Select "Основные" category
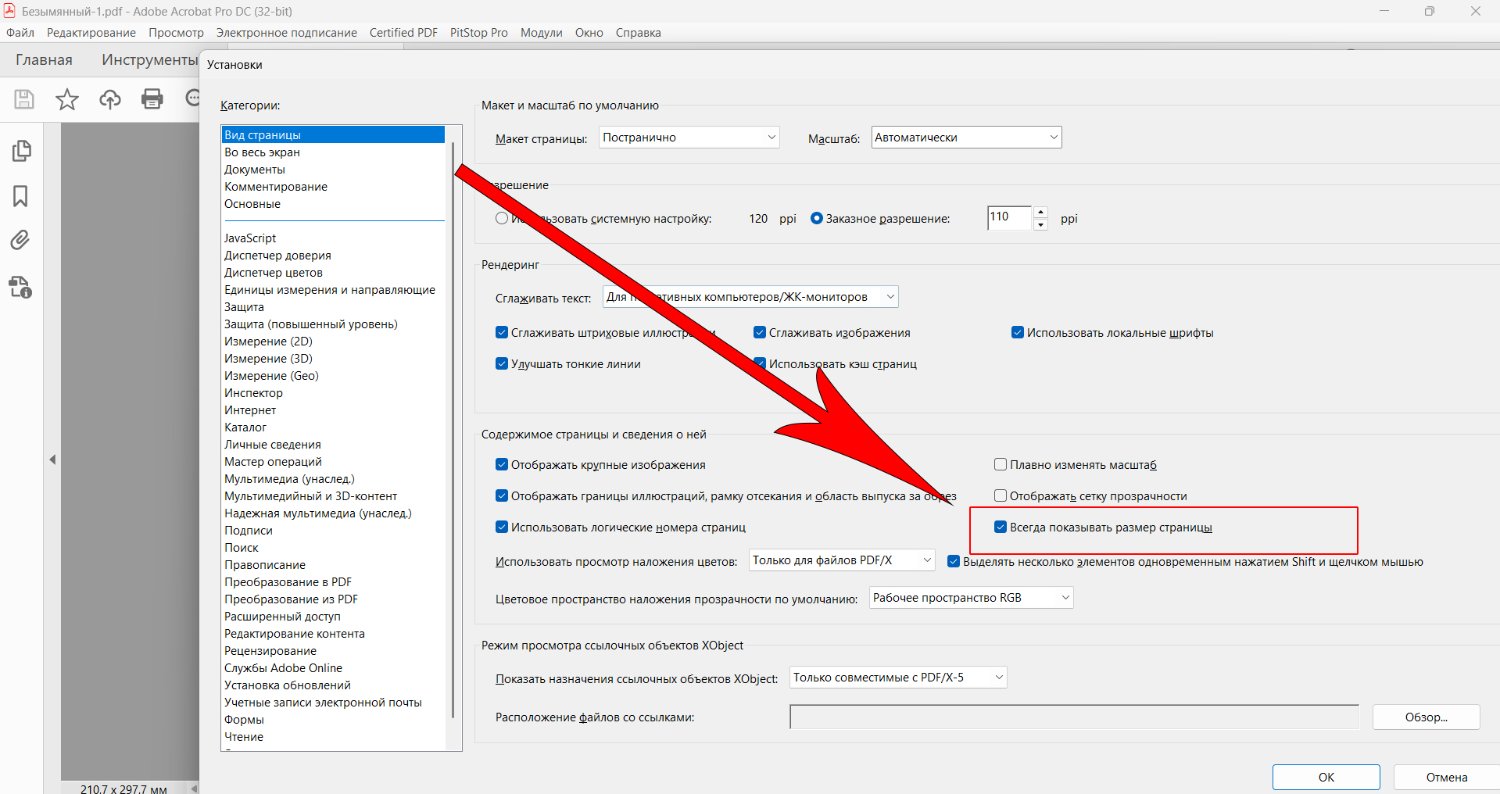1500x794 pixels. [x=334, y=204]
